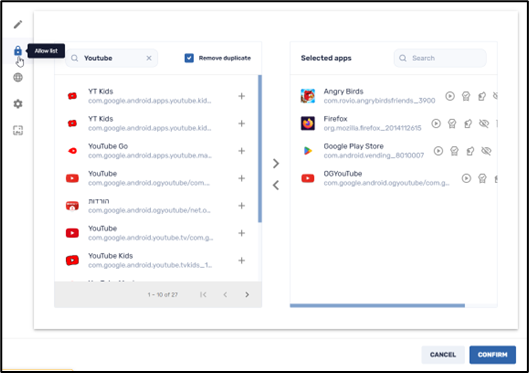Viewport: 529px width, 373px height.
Task: Move apps back with the < arrow
Action: coord(276,185)
